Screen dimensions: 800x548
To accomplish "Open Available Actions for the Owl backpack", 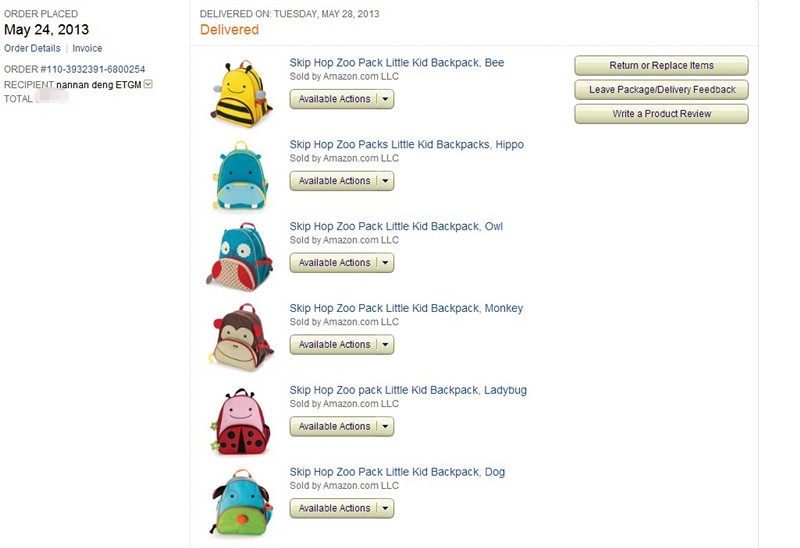I will pos(342,263).
